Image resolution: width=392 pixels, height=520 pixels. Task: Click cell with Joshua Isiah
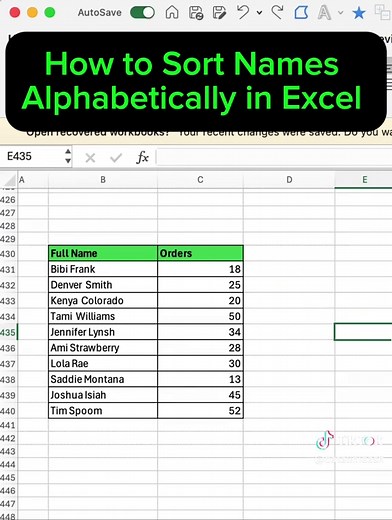pyautogui.click(x=103, y=395)
